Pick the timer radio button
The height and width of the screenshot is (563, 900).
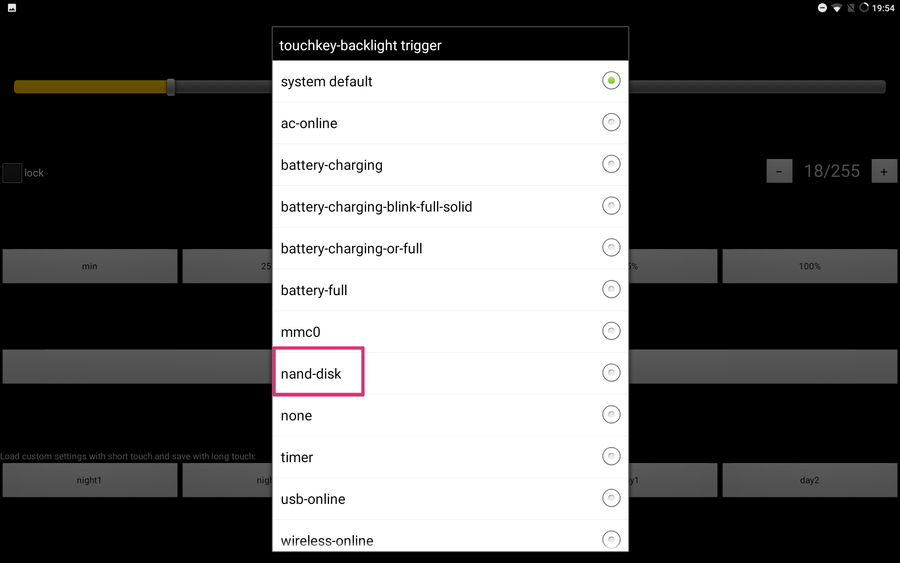point(611,457)
